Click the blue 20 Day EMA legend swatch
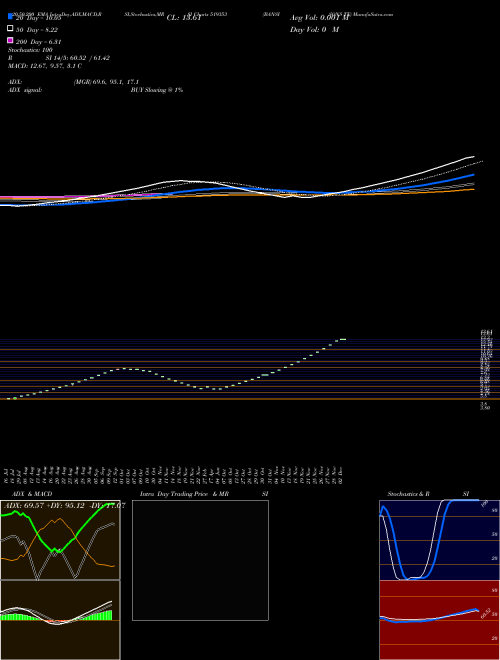Viewport: 500px width, 660px height. pos(10,17)
